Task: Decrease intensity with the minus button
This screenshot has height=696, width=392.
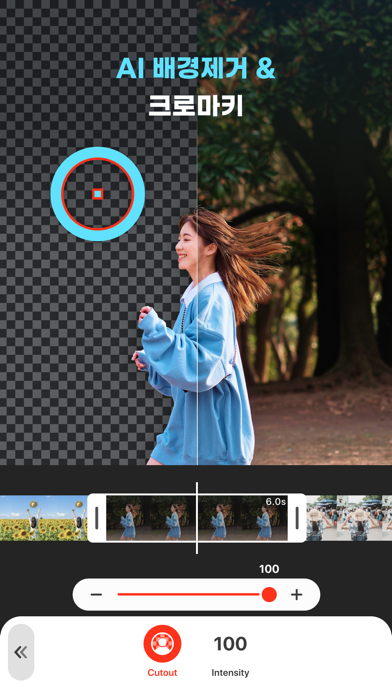Action: click(x=96, y=594)
